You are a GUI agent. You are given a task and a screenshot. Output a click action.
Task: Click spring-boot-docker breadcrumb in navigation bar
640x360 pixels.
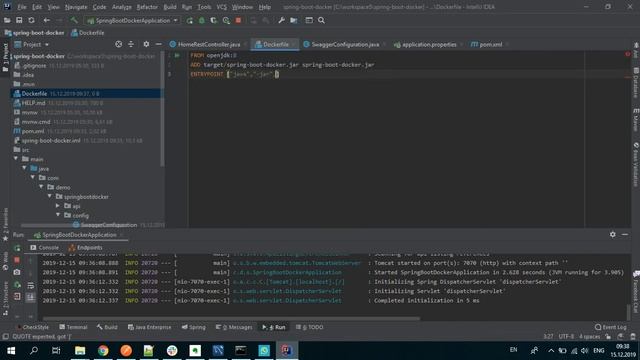pyautogui.click(x=35, y=33)
